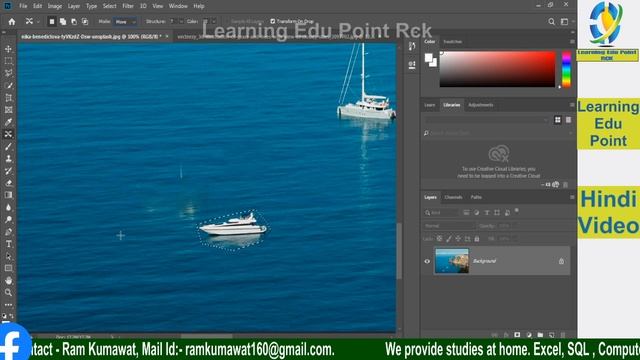Switch to the Paths tab
640x360 pixels.
pyautogui.click(x=476, y=197)
